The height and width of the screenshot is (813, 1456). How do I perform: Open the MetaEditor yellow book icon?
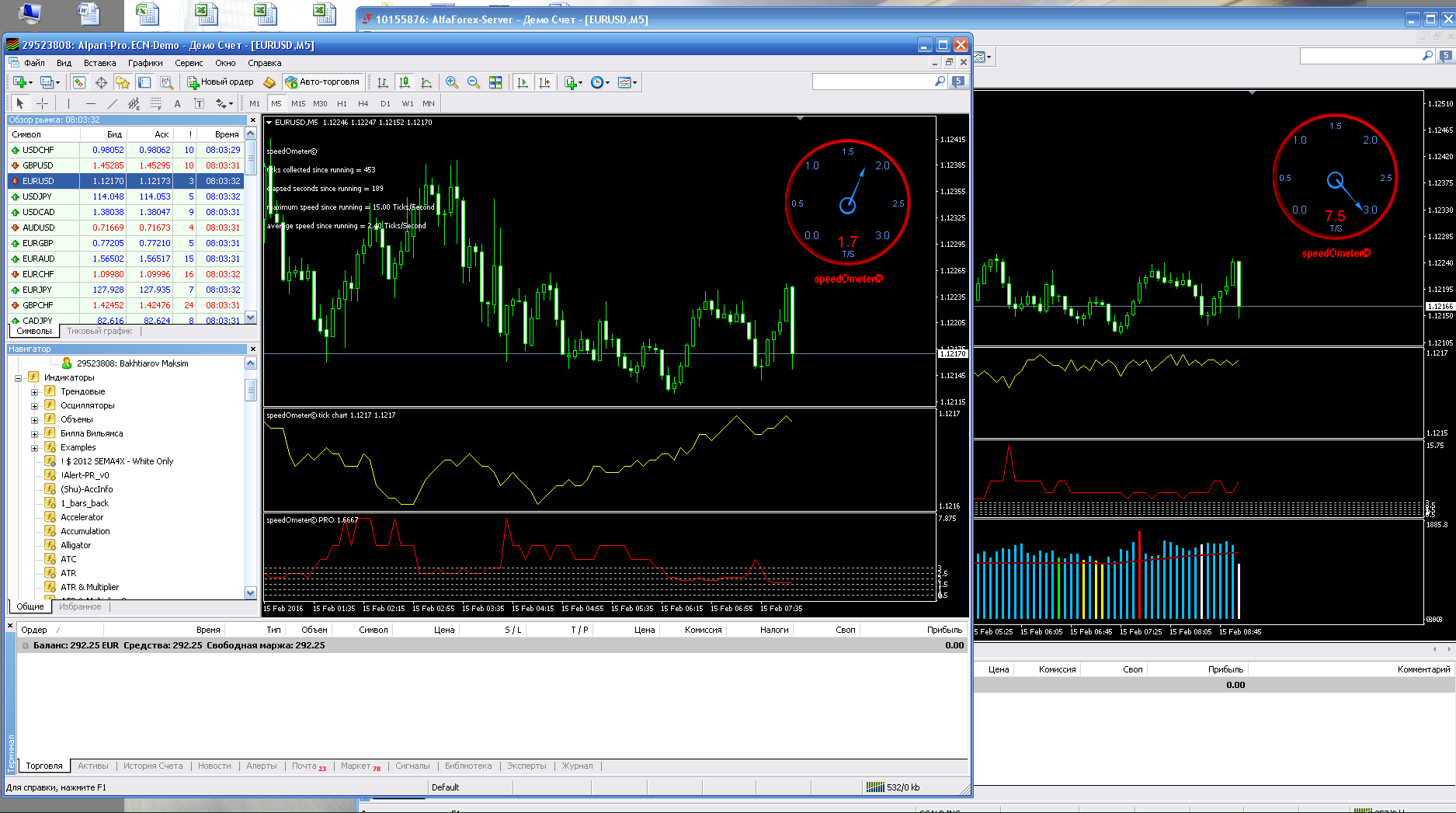point(269,82)
